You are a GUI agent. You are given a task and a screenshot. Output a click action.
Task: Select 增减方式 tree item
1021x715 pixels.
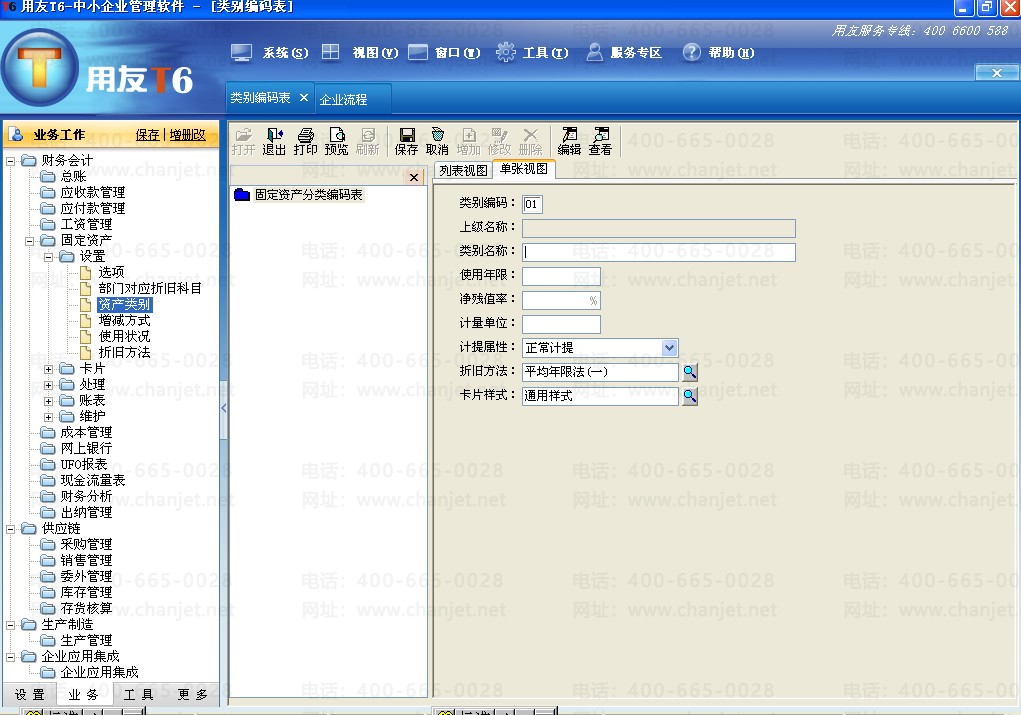[x=124, y=320]
